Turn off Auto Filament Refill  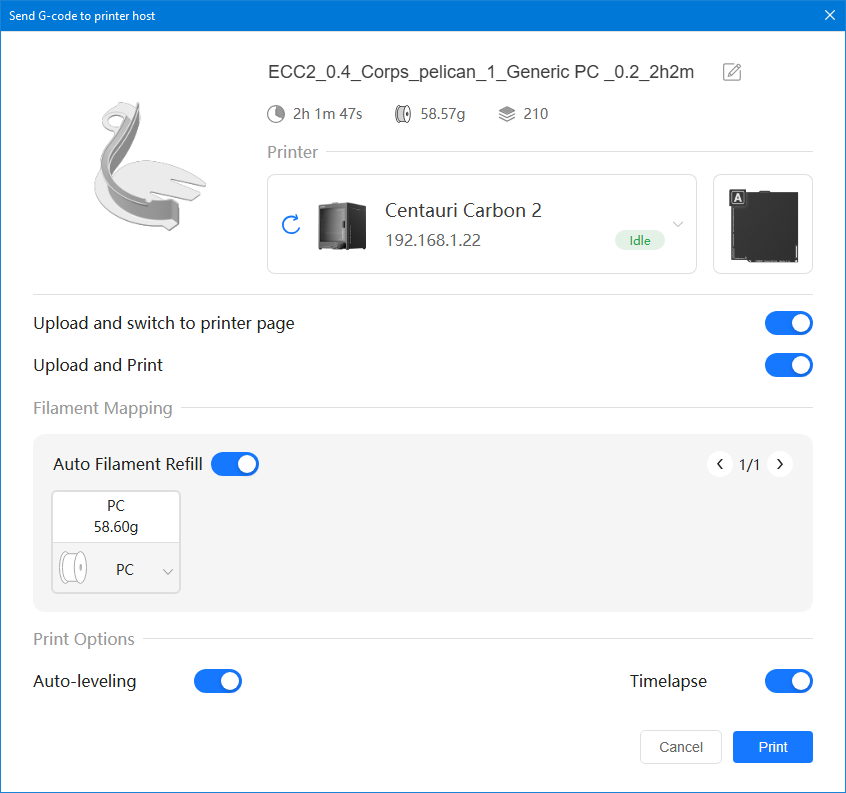click(235, 464)
